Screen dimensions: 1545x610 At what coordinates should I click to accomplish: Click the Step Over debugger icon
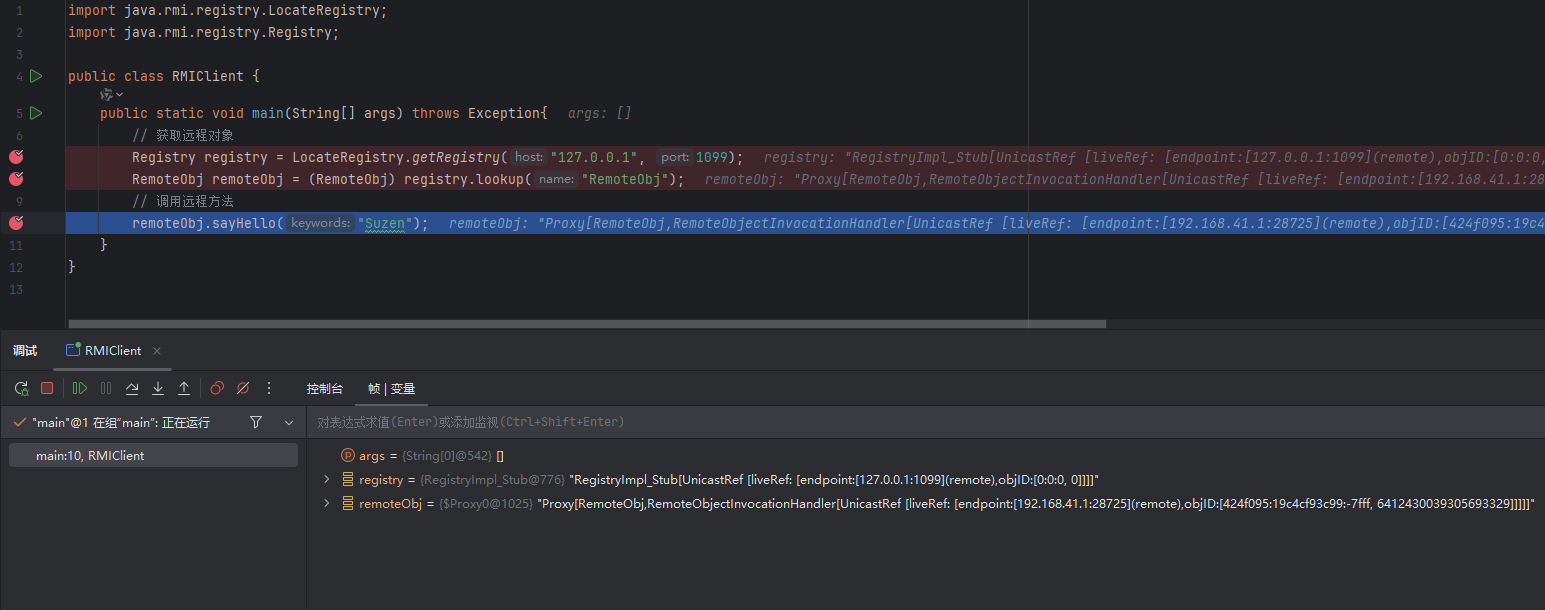[x=132, y=388]
